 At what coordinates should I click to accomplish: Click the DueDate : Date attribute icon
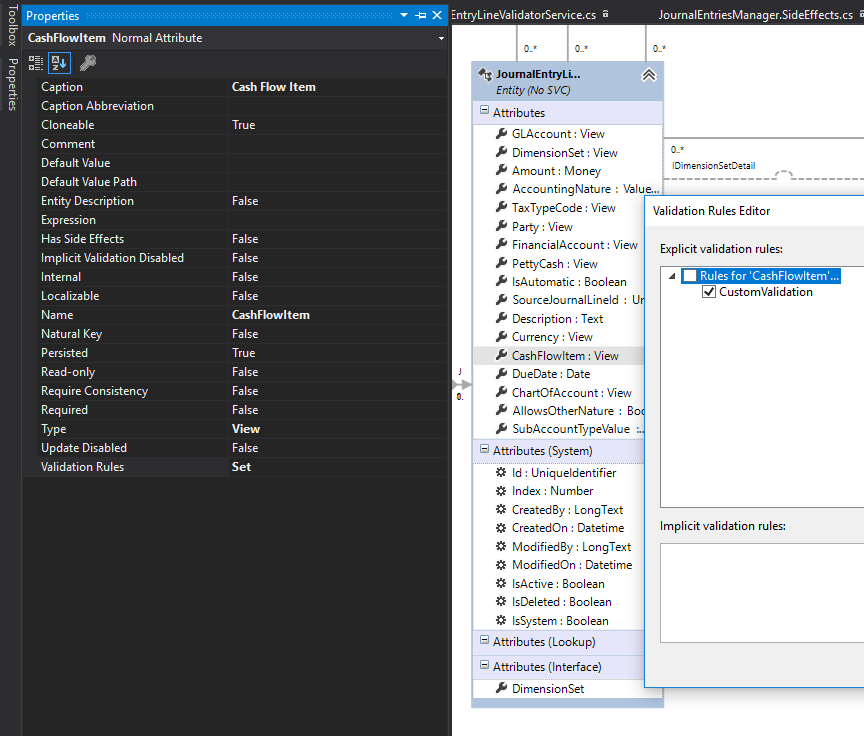coord(501,373)
